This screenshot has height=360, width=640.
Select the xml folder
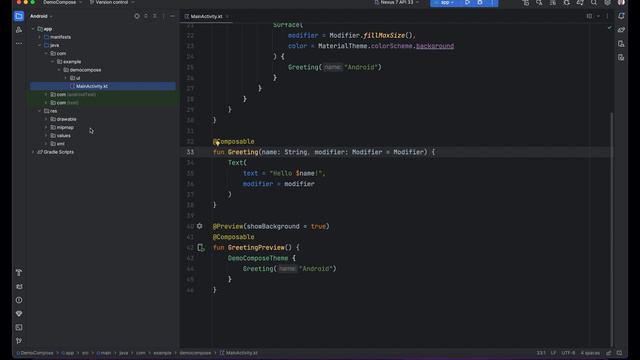pos(60,144)
